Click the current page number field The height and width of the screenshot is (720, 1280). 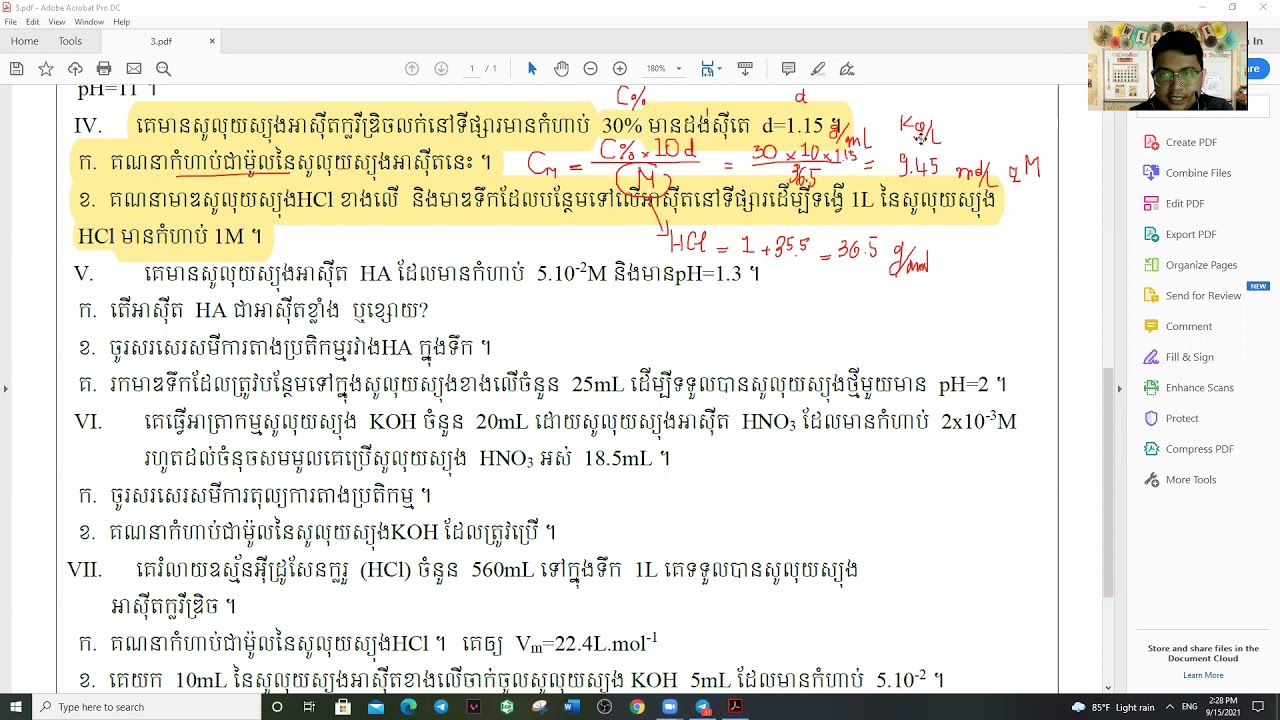(472, 69)
